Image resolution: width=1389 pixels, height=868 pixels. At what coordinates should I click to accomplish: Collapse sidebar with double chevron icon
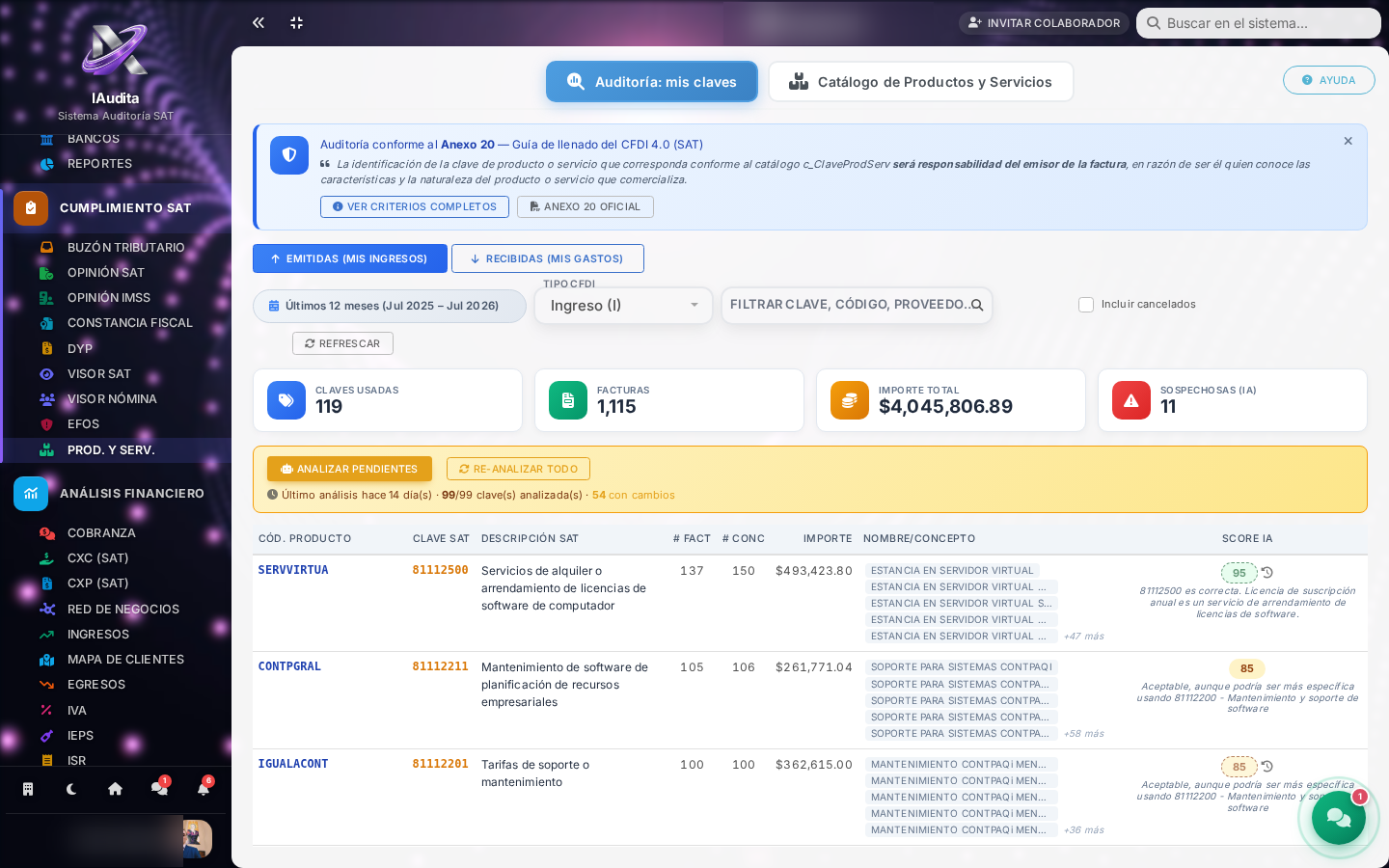pos(259,22)
